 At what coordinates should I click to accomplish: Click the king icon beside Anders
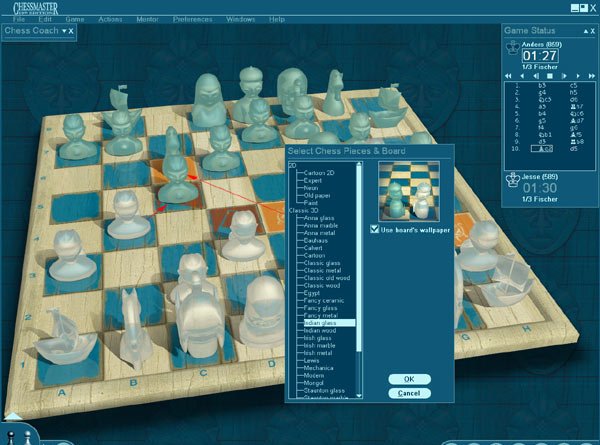(515, 47)
